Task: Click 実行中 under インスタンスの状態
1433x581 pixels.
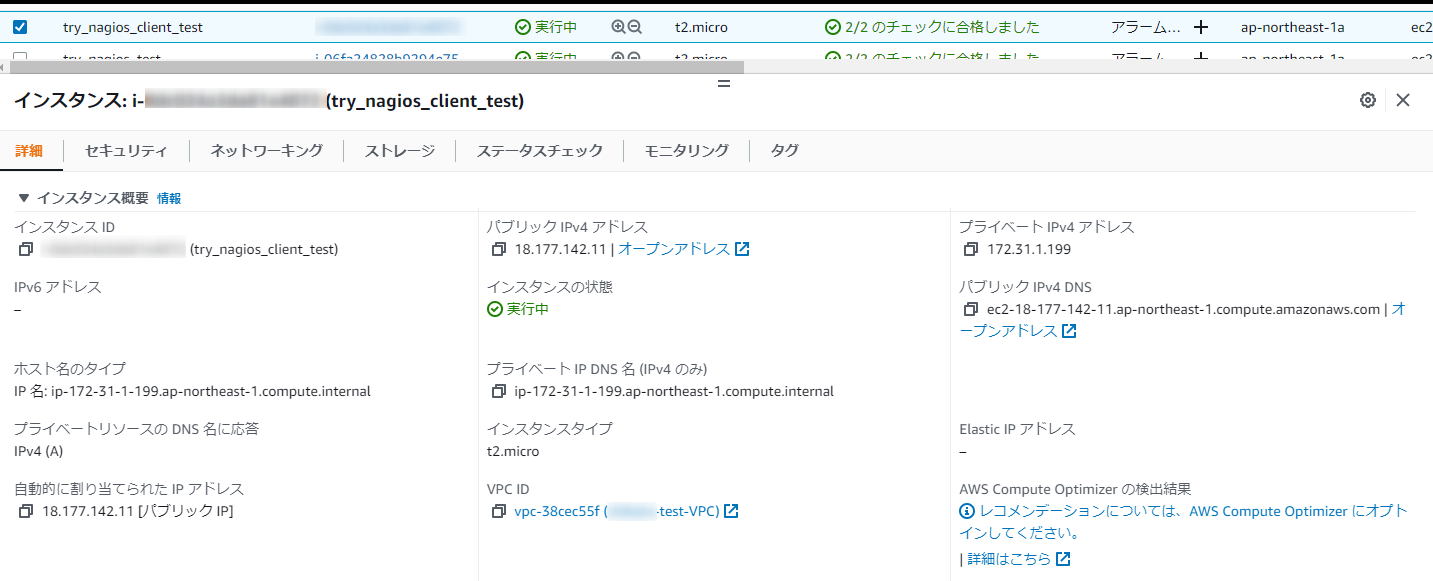Action: pos(518,309)
